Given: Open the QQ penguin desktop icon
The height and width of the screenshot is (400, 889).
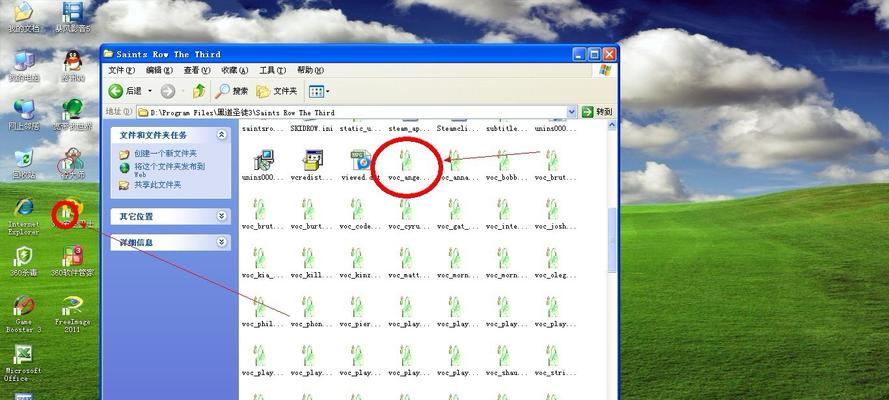Looking at the screenshot, I should (x=73, y=60).
